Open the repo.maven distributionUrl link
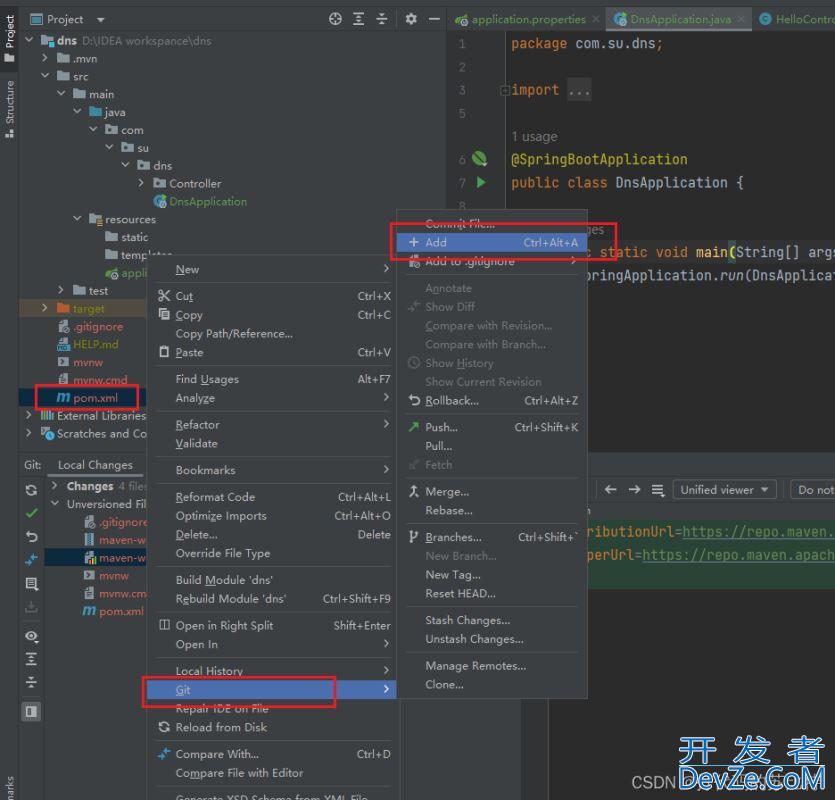The width and height of the screenshot is (835, 800). [x=758, y=532]
